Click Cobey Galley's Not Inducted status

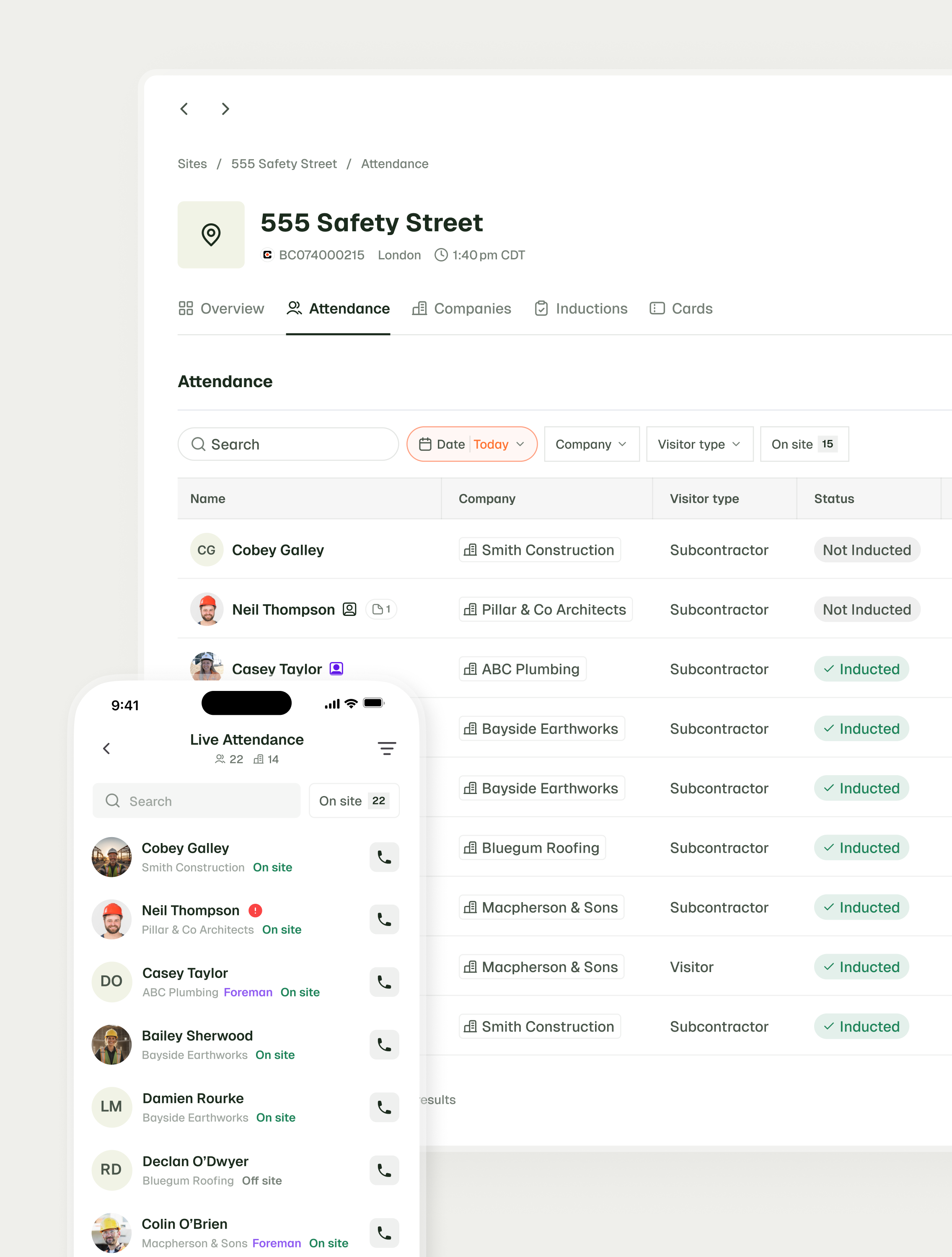(867, 549)
